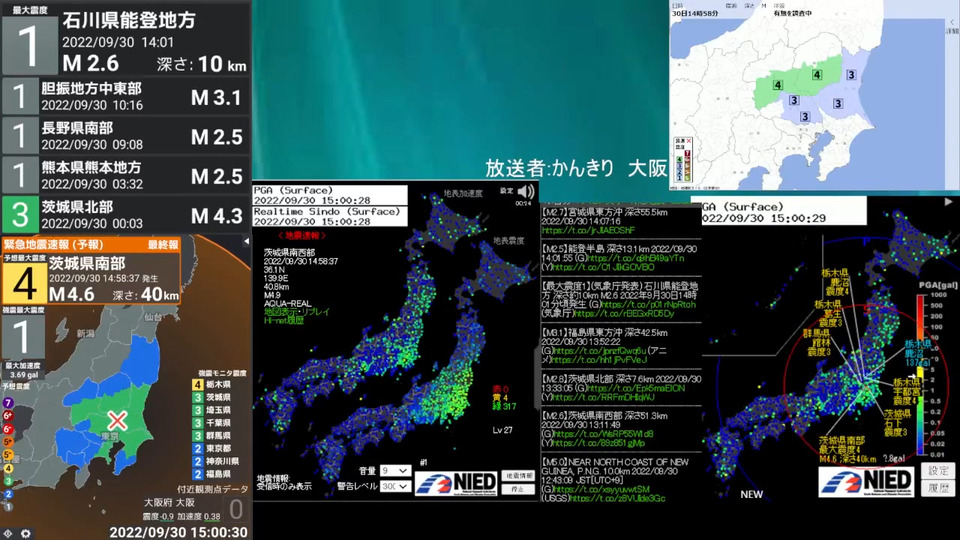Click the 履歴 history button
Screen dimensions: 960x540
pyautogui.click(x=938, y=488)
